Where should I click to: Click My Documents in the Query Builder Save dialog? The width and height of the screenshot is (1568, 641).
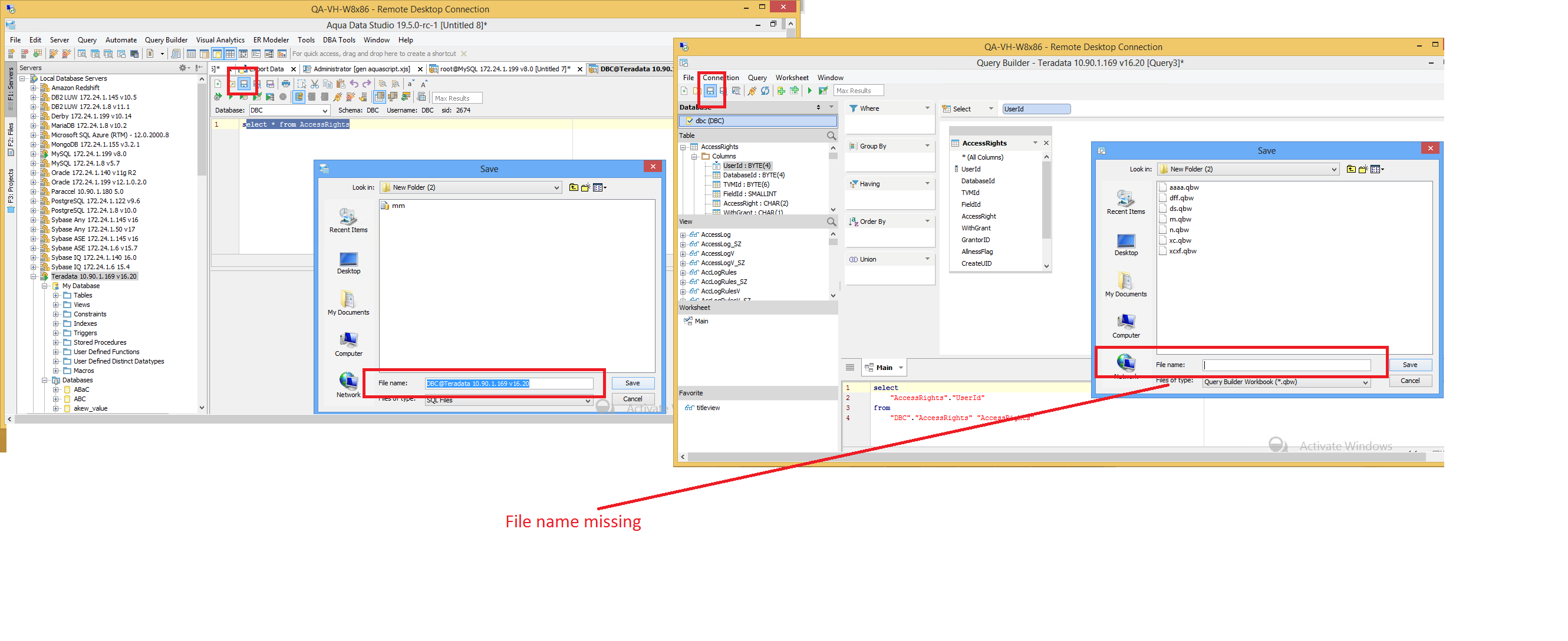point(1126,285)
